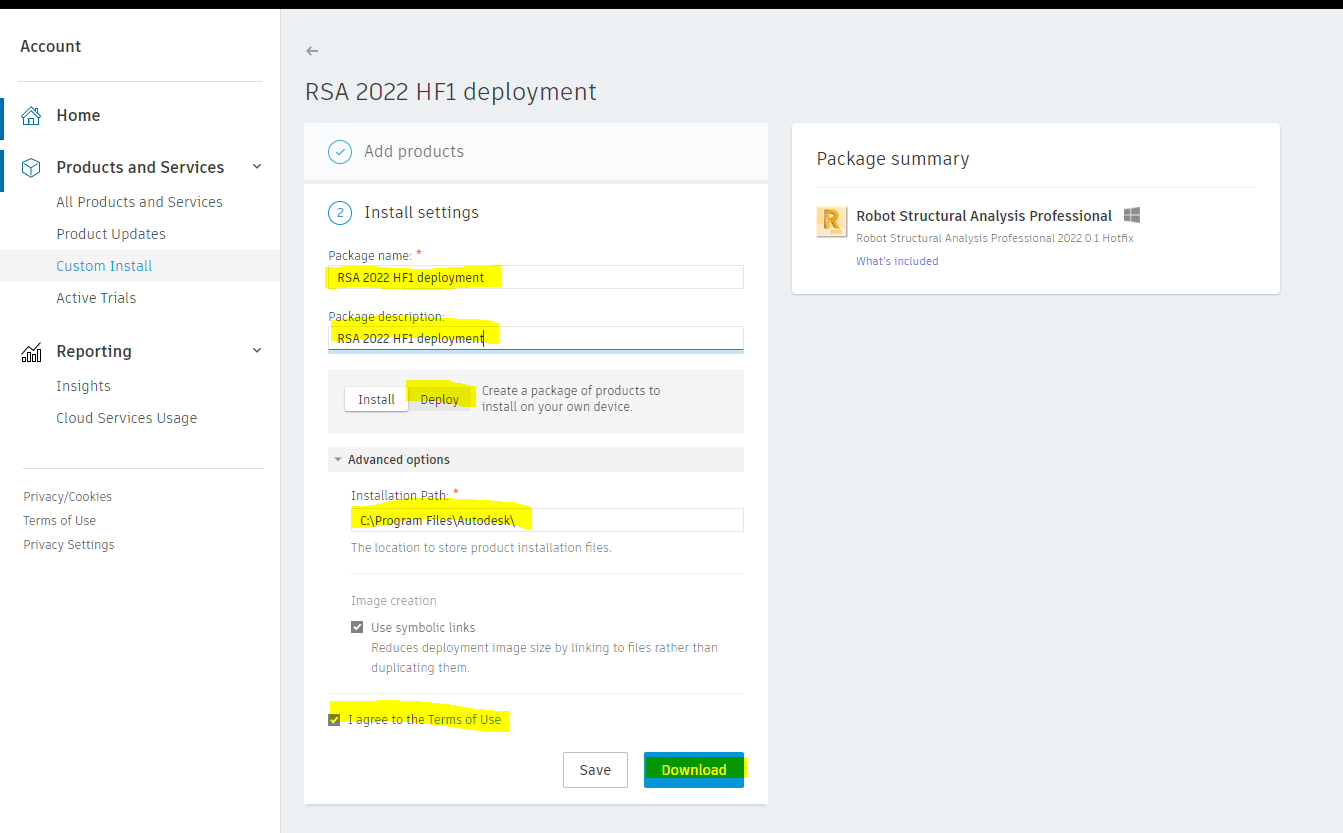The width and height of the screenshot is (1343, 833).
Task: Click the back arrow above the page title
Action: [311, 50]
